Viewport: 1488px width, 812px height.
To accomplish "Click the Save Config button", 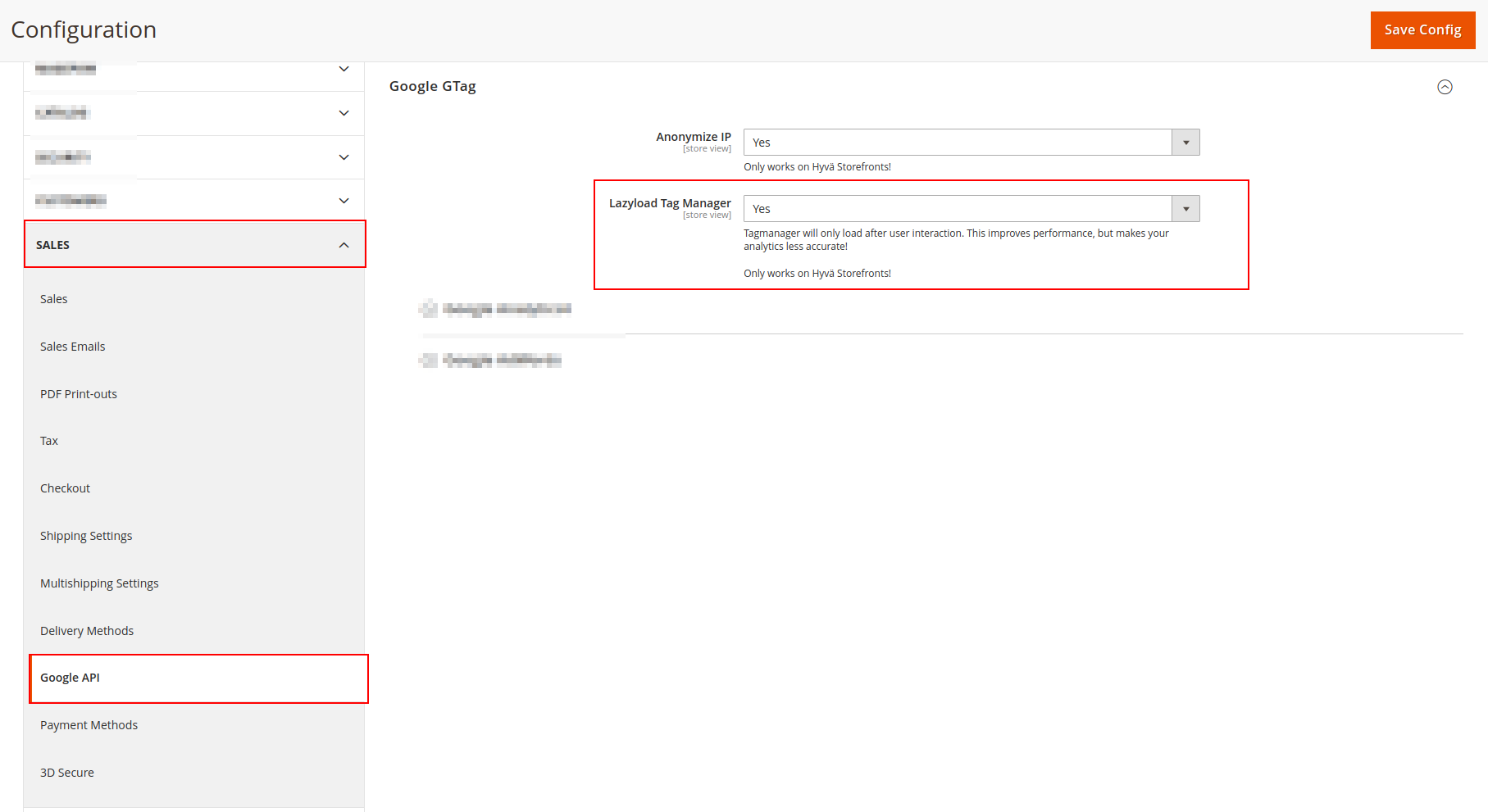I will pyautogui.click(x=1422, y=30).
